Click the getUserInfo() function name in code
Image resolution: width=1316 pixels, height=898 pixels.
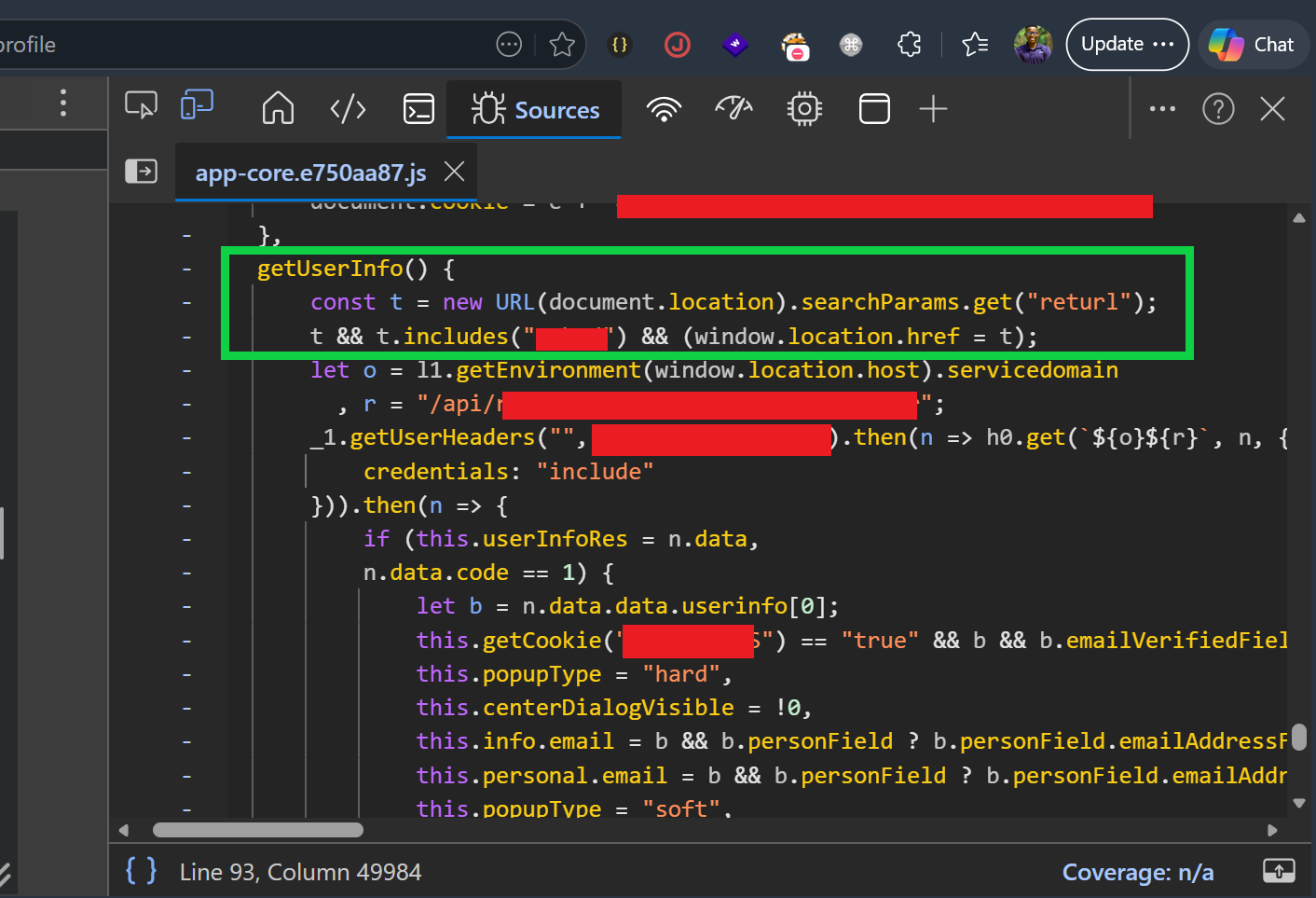330,269
